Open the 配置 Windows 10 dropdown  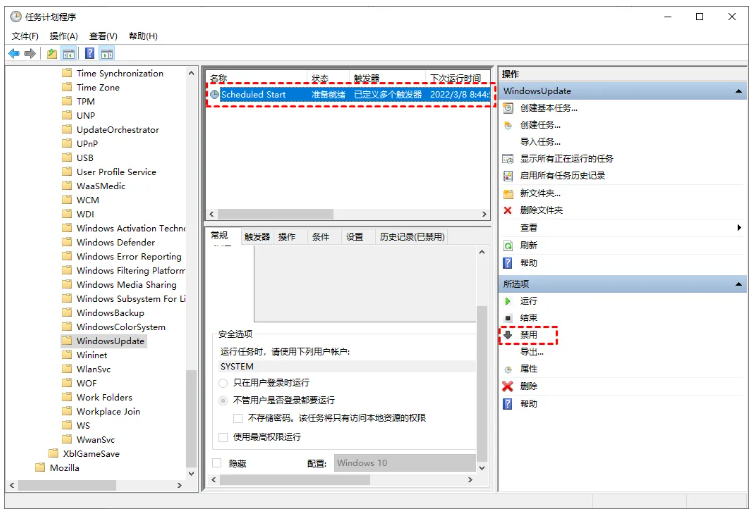click(404, 463)
